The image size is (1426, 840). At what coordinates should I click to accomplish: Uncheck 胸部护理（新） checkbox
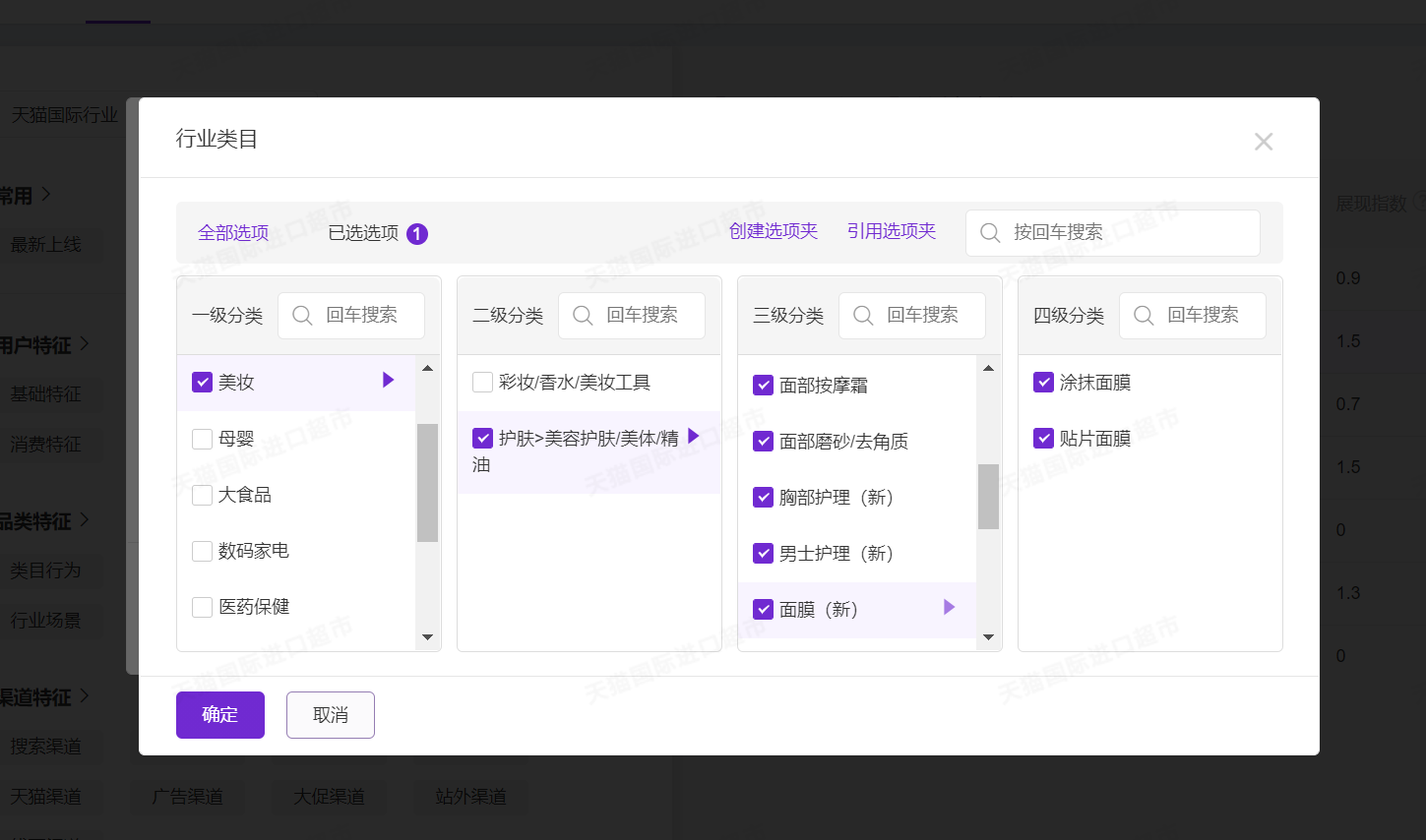(x=763, y=498)
